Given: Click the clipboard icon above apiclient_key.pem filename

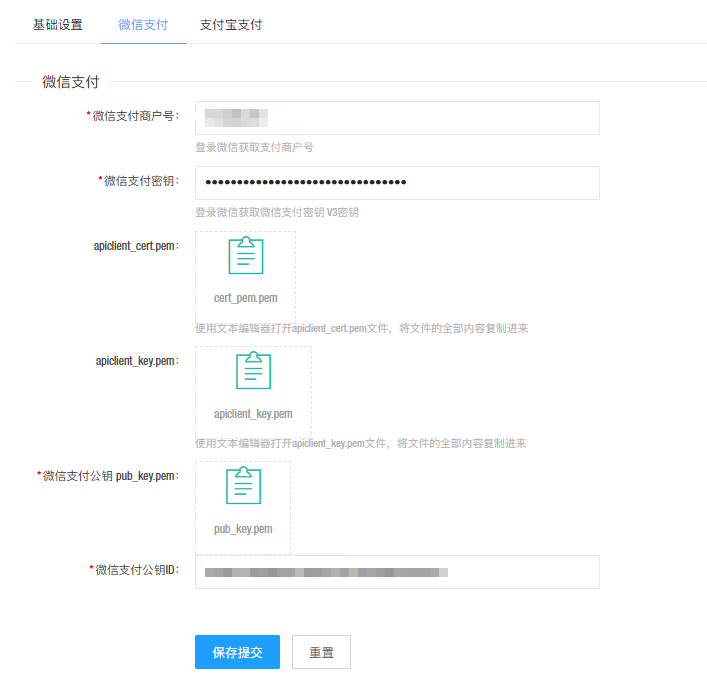Looking at the screenshot, I should [253, 371].
